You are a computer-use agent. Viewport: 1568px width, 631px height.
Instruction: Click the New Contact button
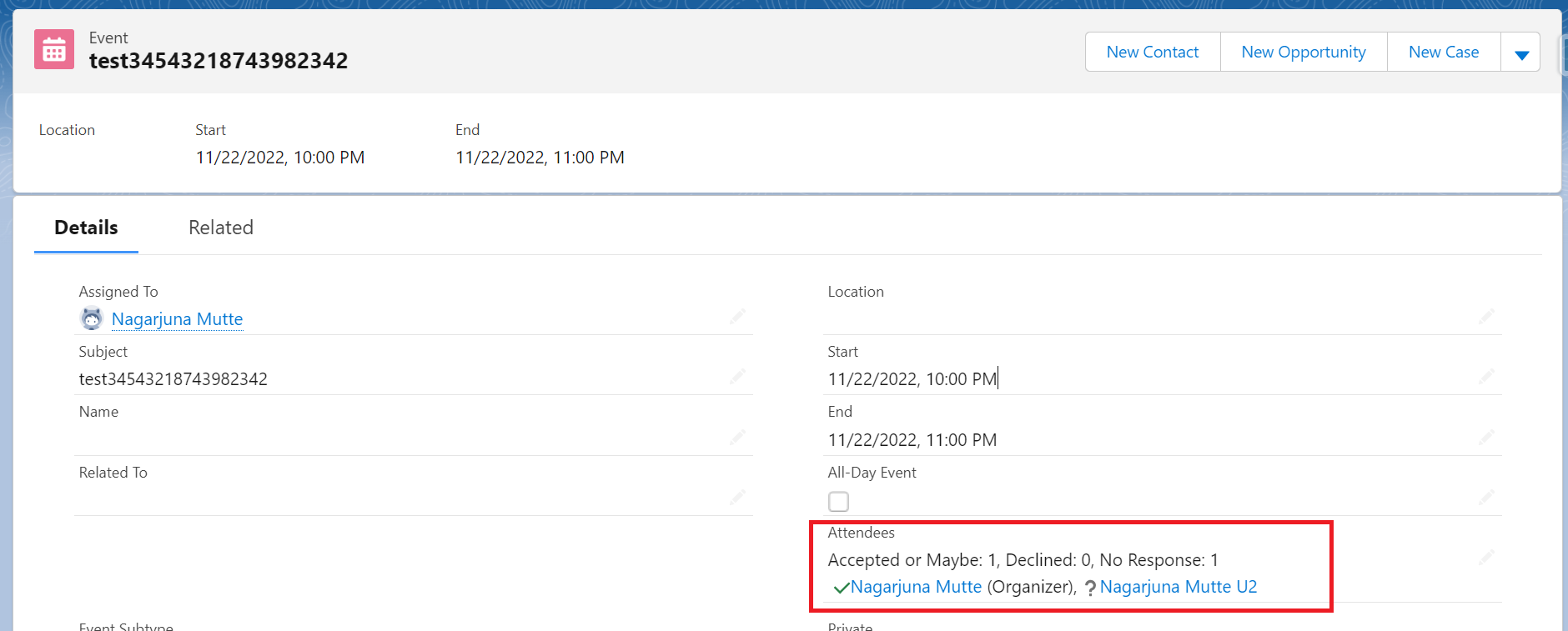[1152, 53]
